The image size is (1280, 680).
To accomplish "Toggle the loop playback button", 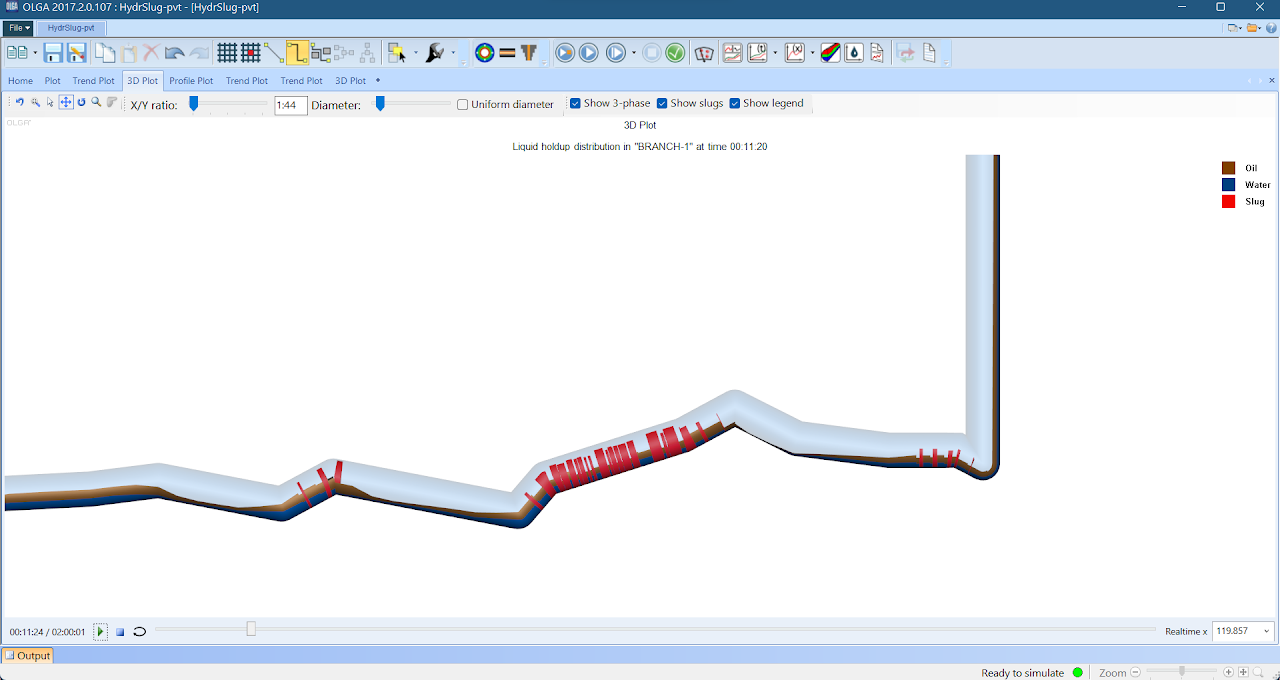I will click(140, 631).
